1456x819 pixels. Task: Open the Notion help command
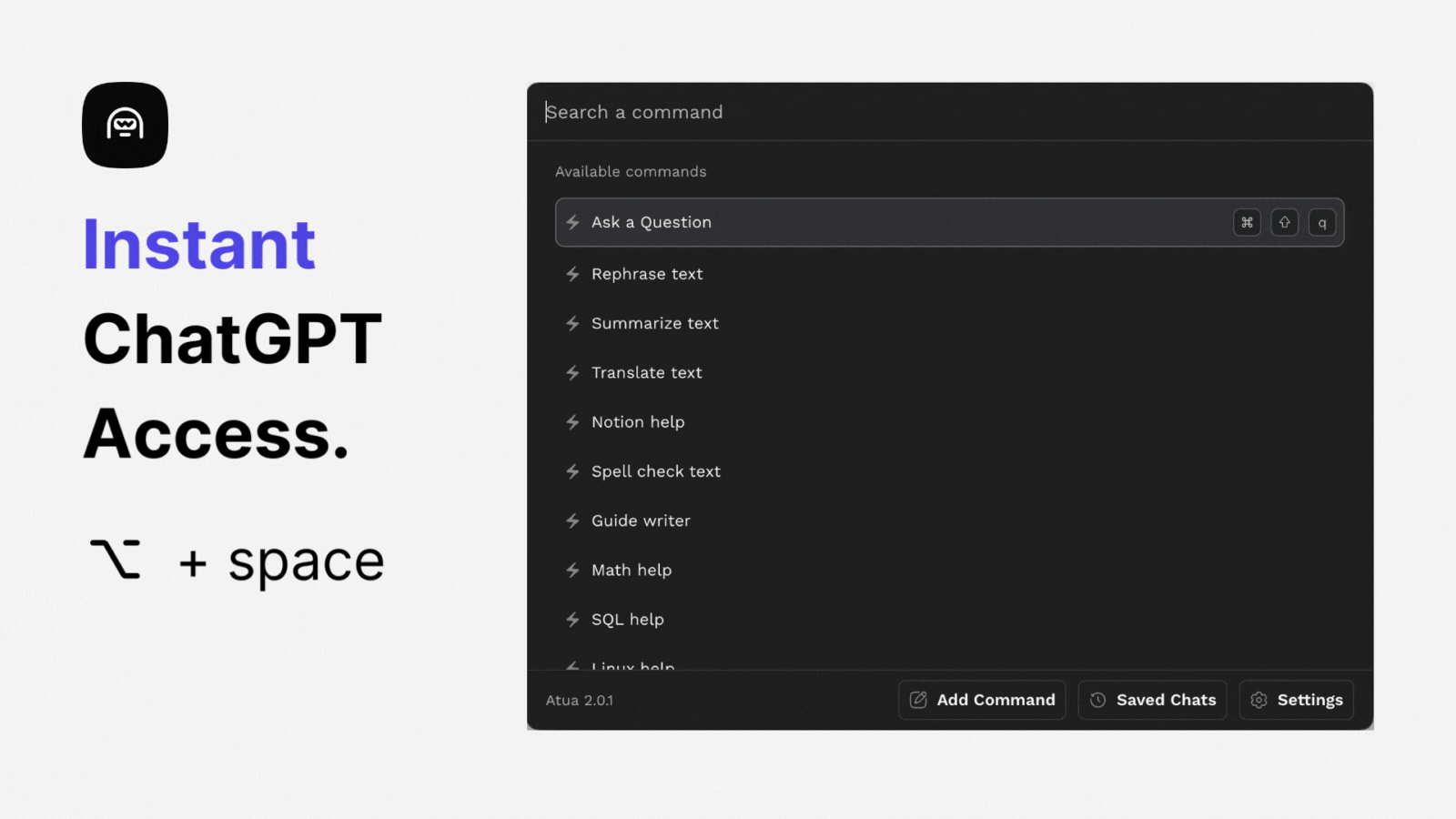coord(949,422)
